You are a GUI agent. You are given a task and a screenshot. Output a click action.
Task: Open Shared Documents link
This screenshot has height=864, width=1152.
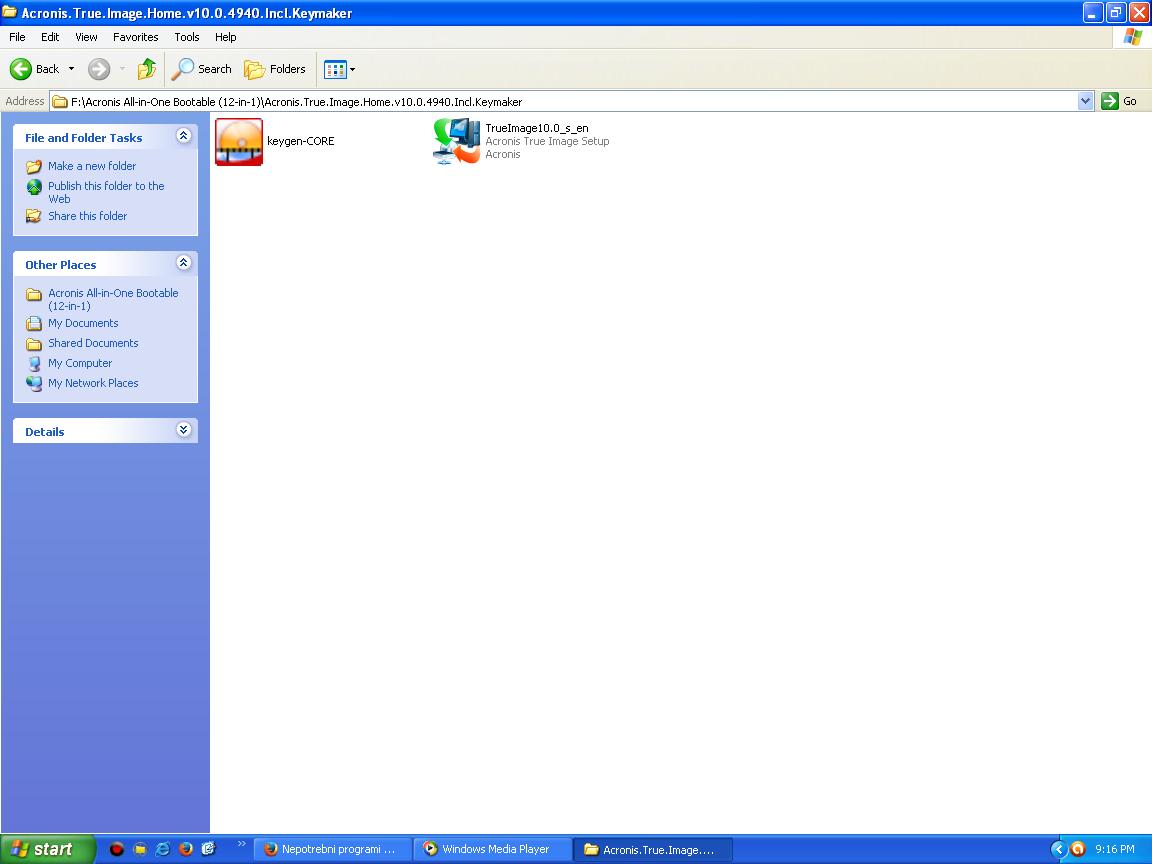pos(93,343)
